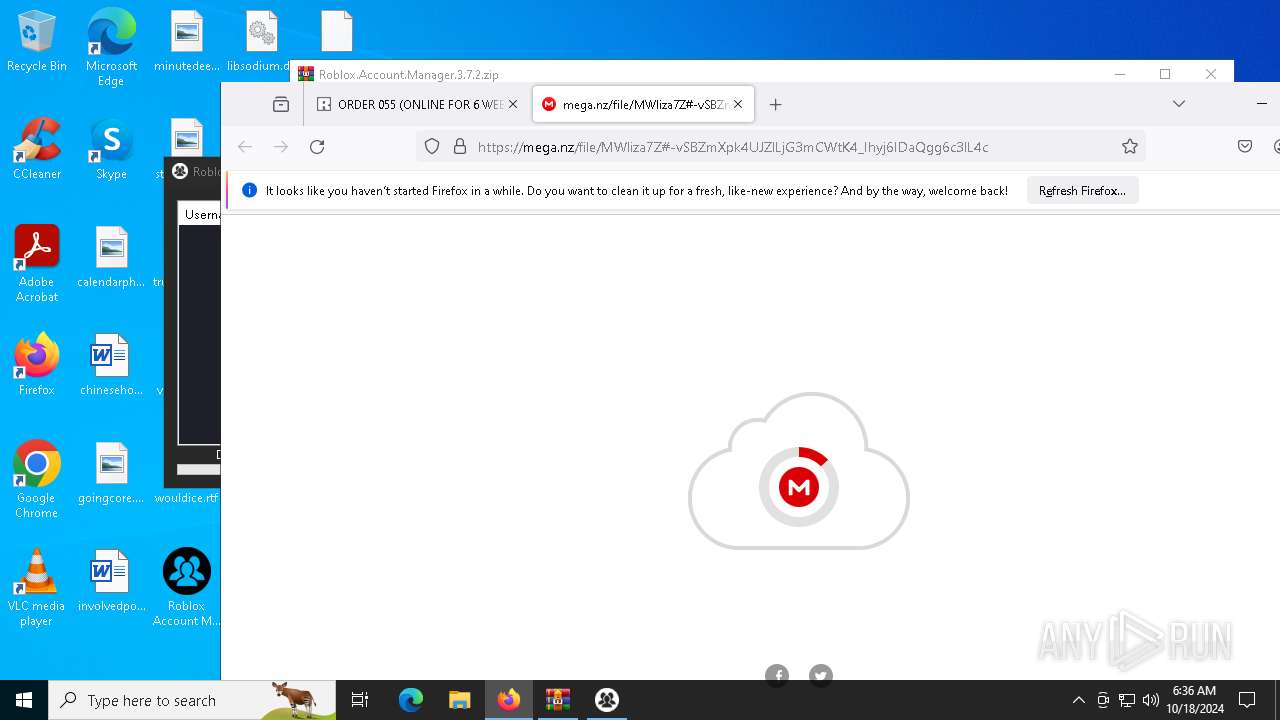Open the Google Chrome desktop shortcut
The height and width of the screenshot is (720, 1280).
pos(36,480)
